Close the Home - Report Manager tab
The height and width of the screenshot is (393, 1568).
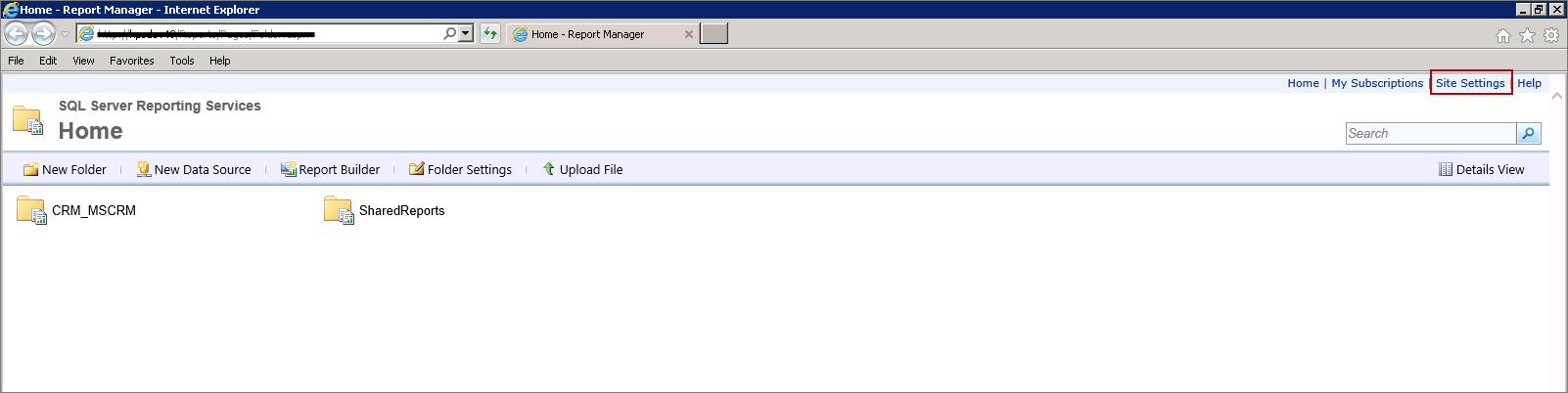[689, 34]
